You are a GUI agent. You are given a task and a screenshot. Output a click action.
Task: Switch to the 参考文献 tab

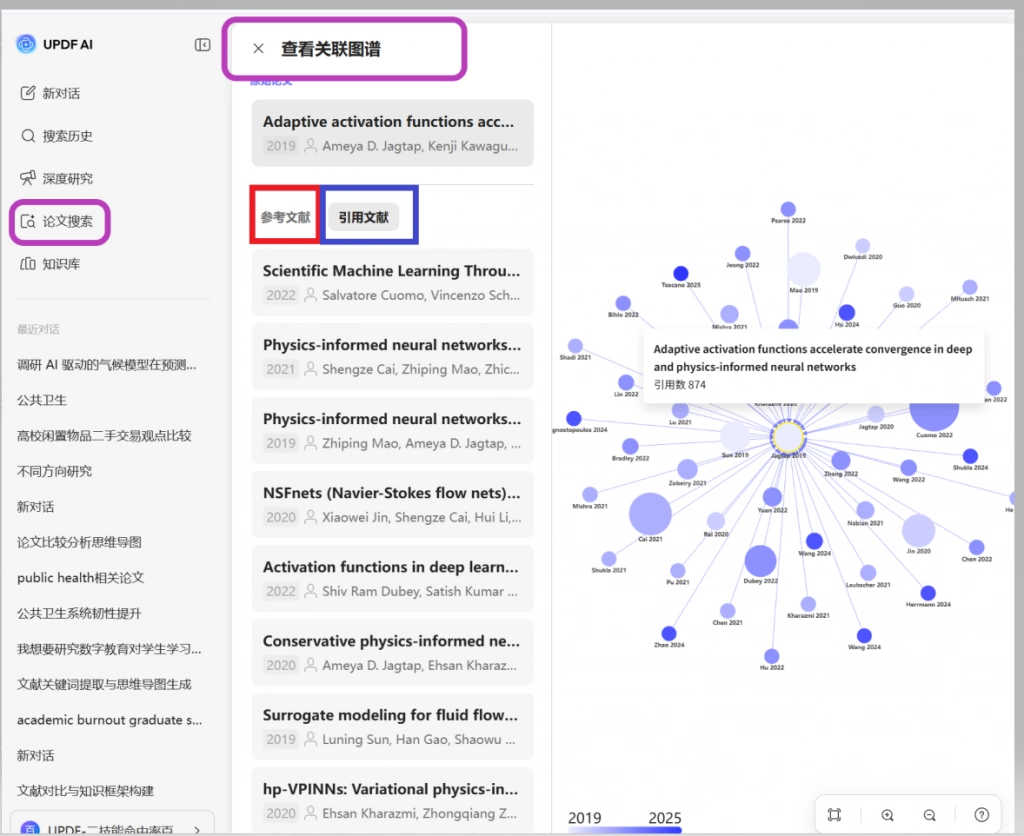285,217
